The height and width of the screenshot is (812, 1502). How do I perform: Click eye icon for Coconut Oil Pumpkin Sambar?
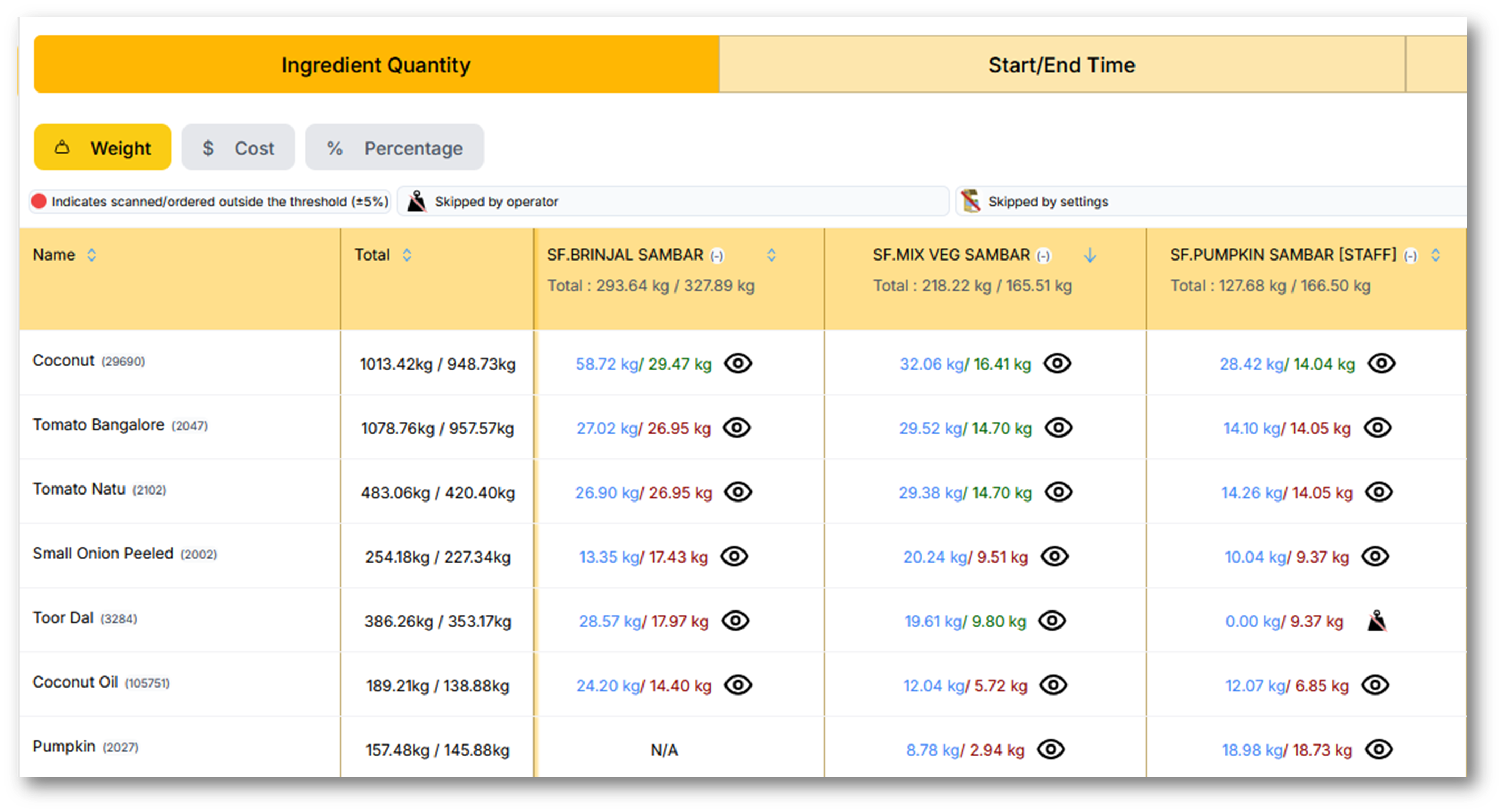pyautogui.click(x=1375, y=685)
